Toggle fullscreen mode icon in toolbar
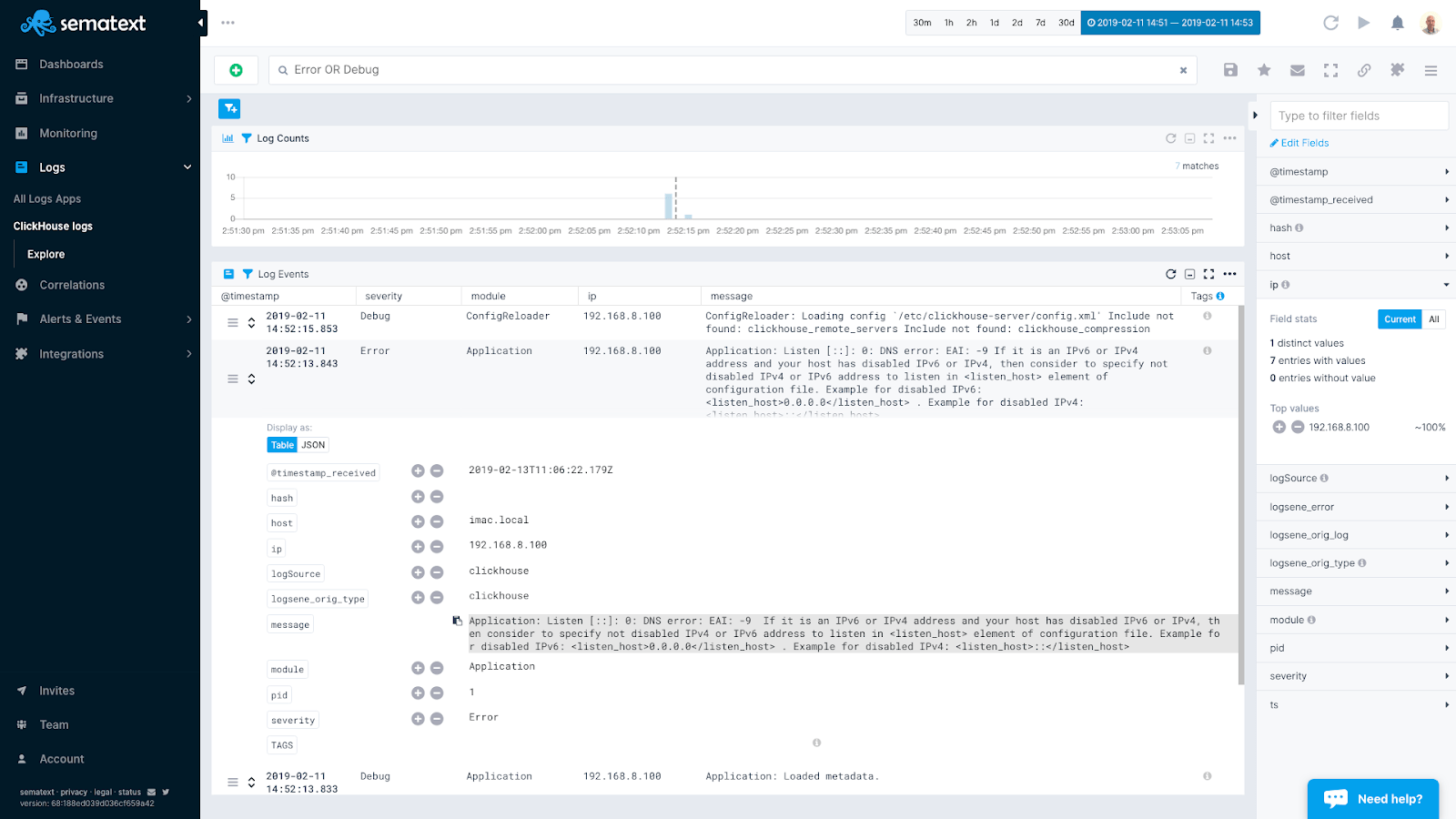This screenshot has height=819, width=1456. [x=1330, y=70]
